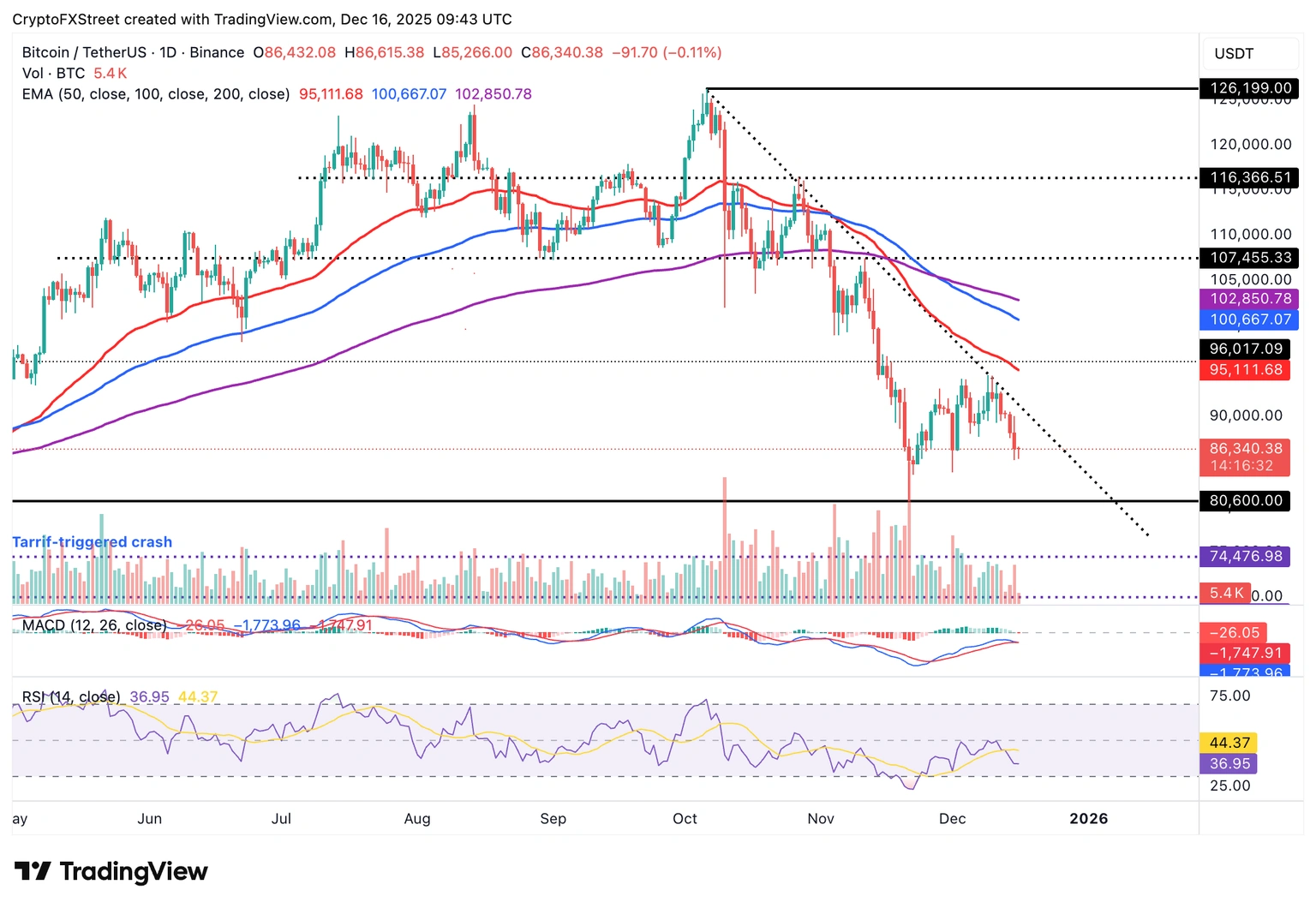1316x908 pixels.
Task: Click the 107,455.33 price level label
Action: click(1250, 258)
